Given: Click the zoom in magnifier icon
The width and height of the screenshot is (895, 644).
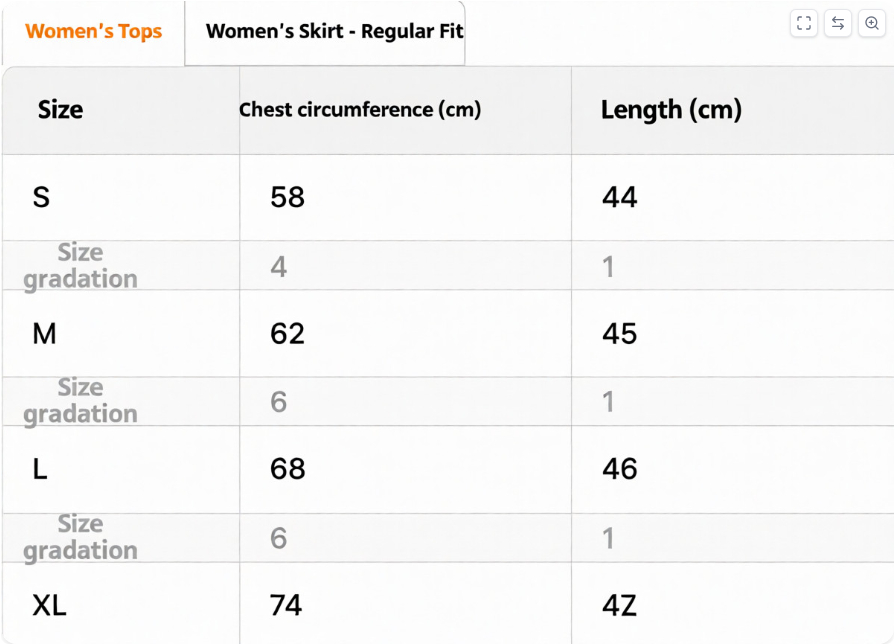Looking at the screenshot, I should click(x=872, y=24).
